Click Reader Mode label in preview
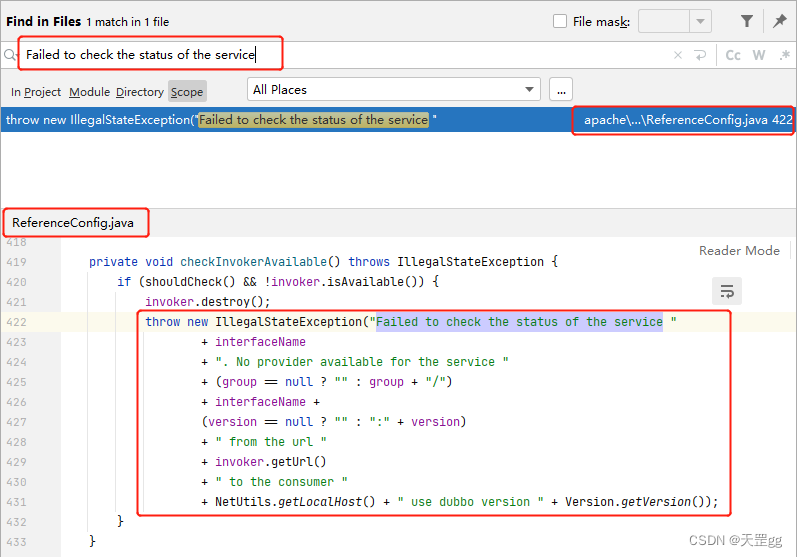The width and height of the screenshot is (797, 557). (x=739, y=251)
